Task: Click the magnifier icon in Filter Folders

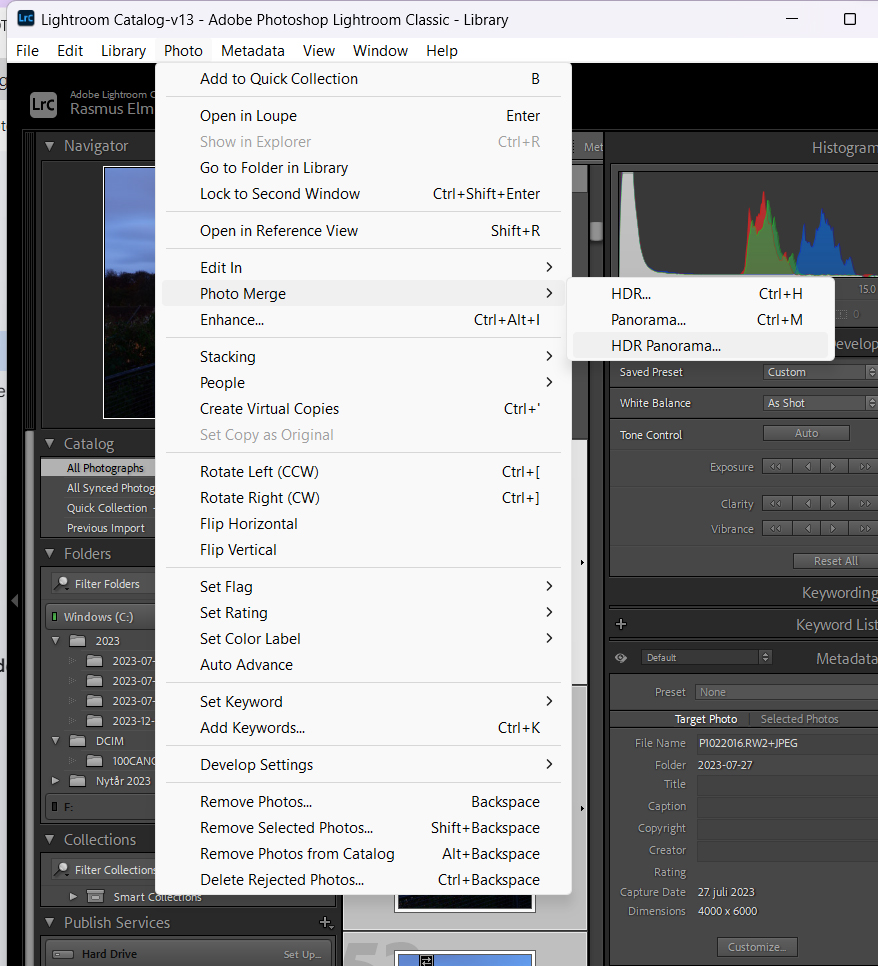Action: pyautogui.click(x=62, y=584)
